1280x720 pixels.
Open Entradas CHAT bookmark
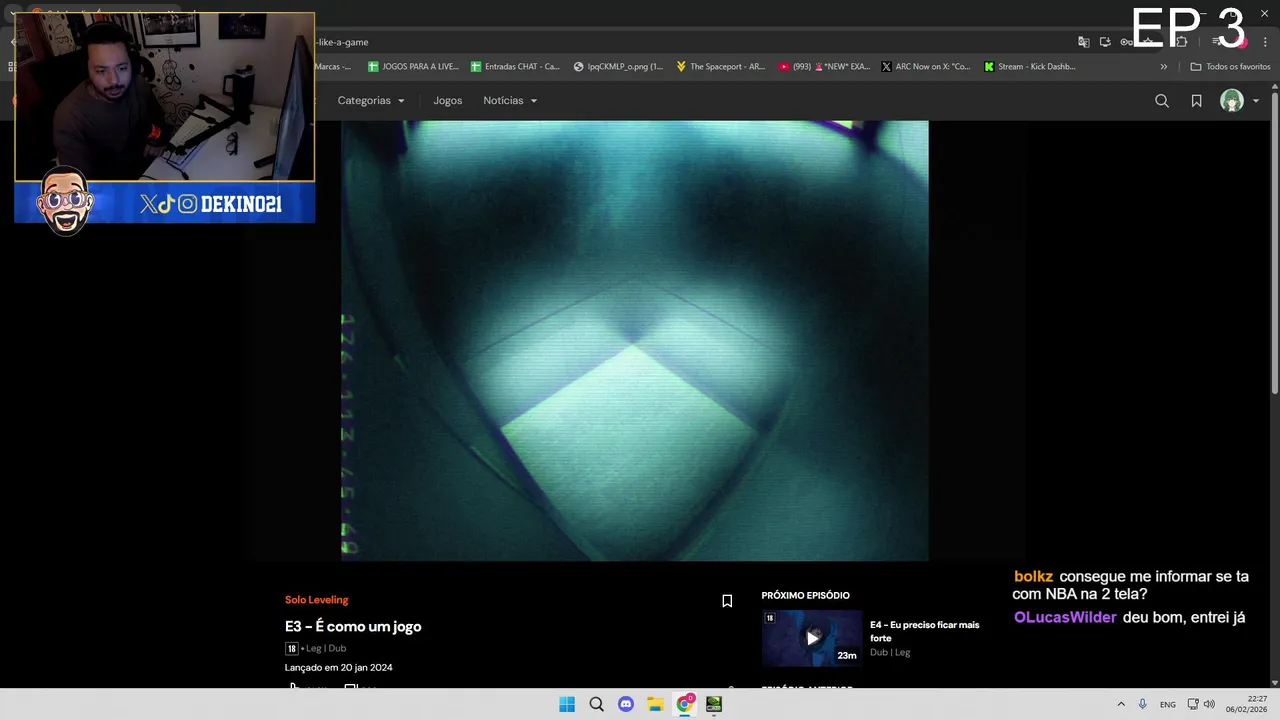(516, 67)
